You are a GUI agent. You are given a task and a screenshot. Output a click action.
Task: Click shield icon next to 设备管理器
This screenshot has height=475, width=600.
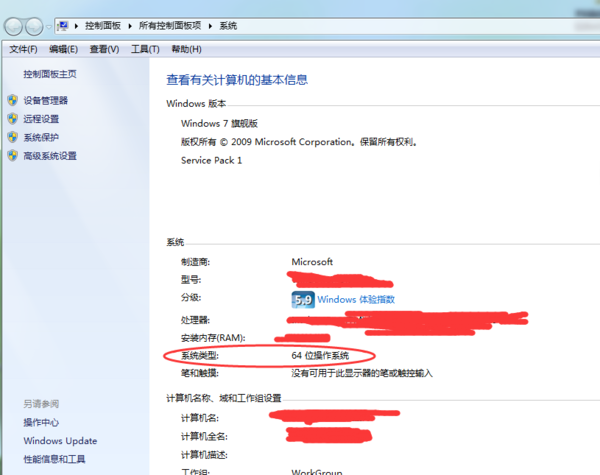[13, 100]
